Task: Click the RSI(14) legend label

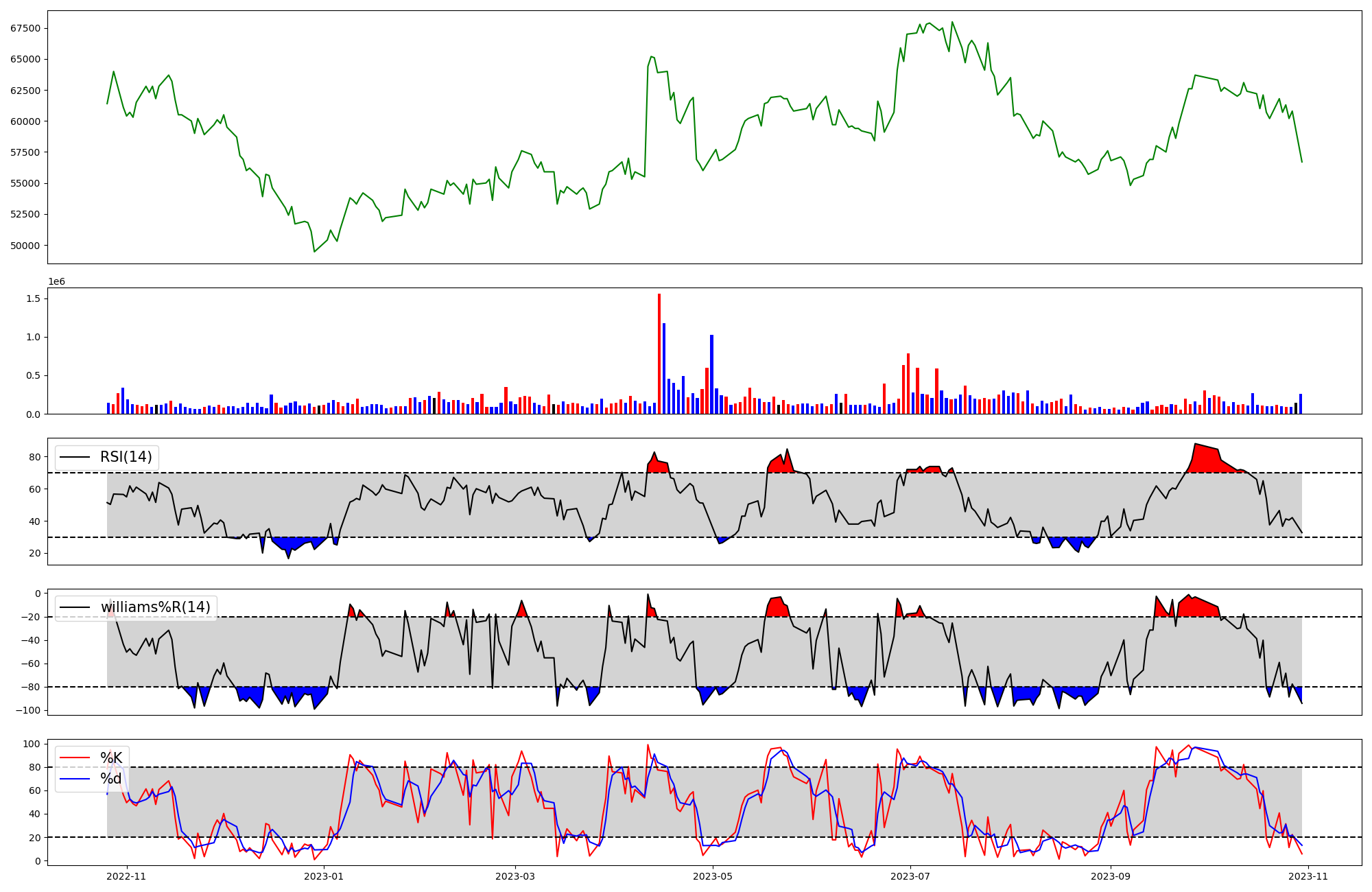Action: pyautogui.click(x=126, y=457)
